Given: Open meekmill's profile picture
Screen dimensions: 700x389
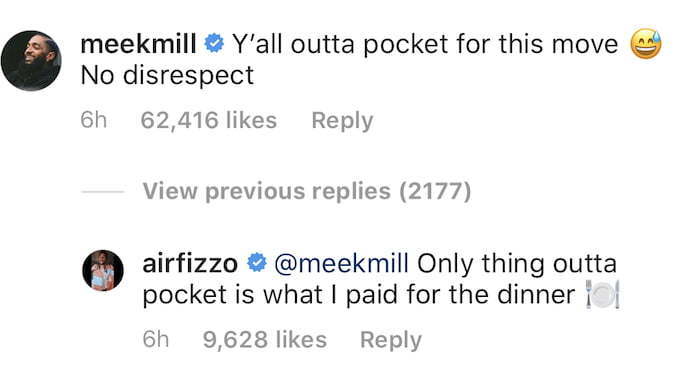Looking at the screenshot, I should click(31, 61).
